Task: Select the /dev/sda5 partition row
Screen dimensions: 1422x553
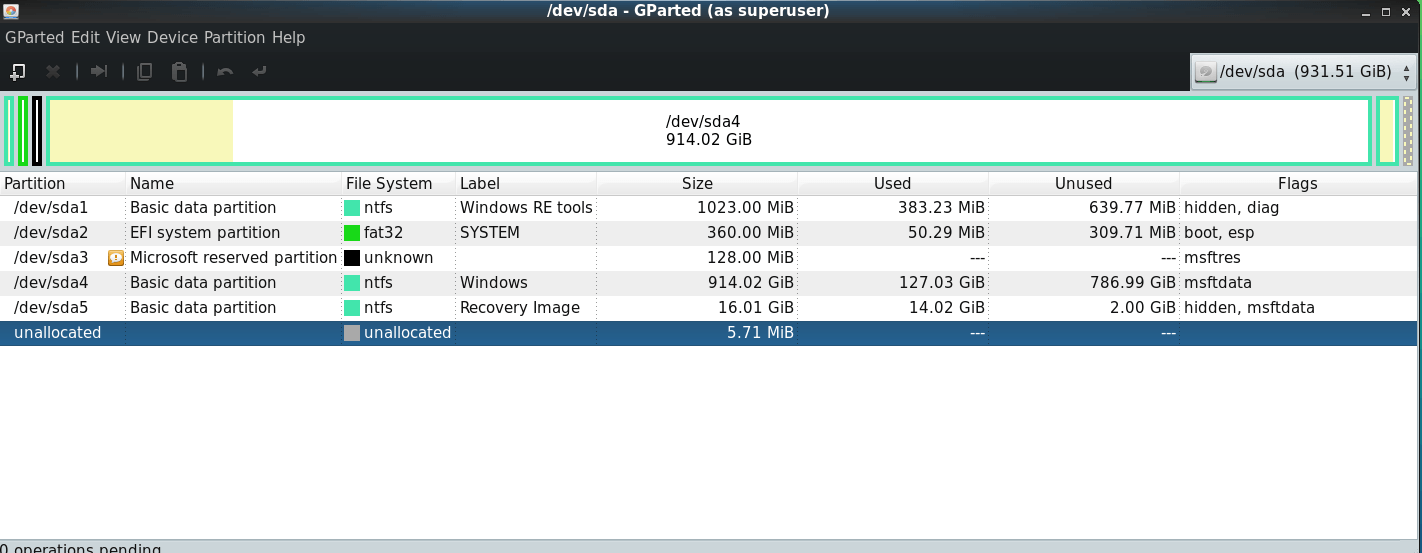Action: tap(708, 308)
